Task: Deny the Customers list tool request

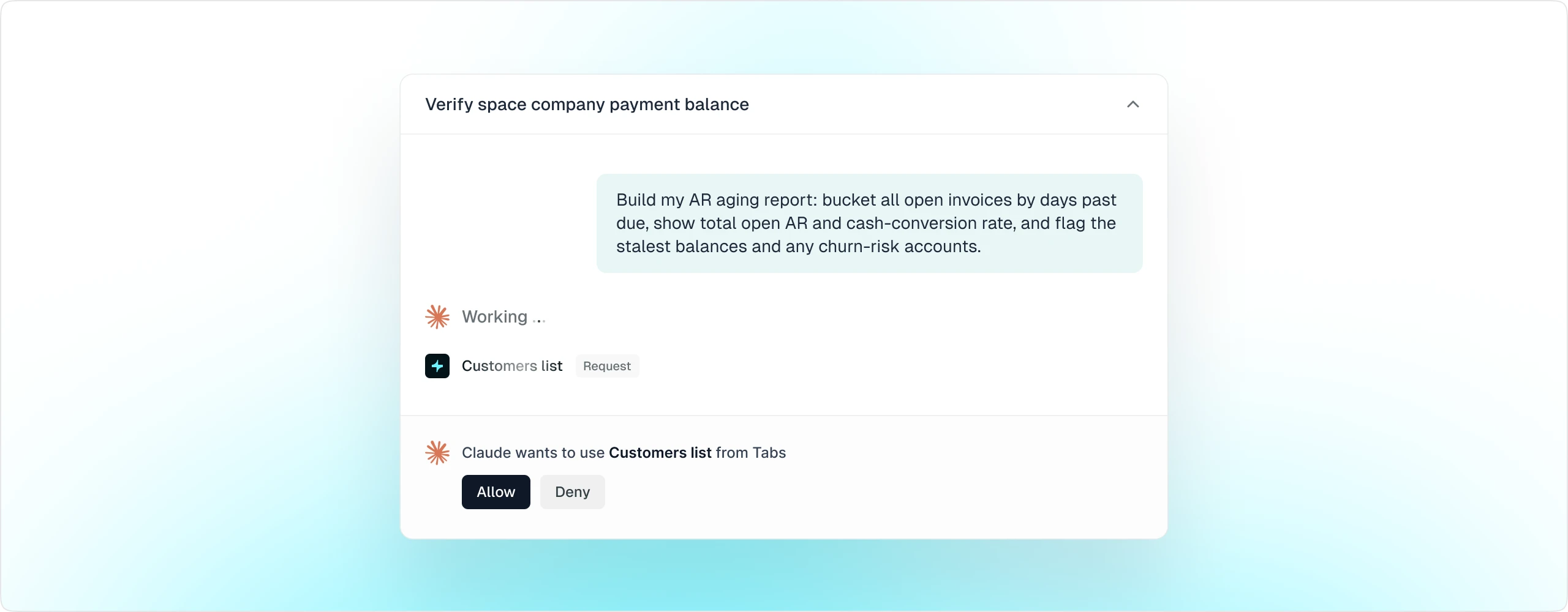Action: [x=572, y=492]
